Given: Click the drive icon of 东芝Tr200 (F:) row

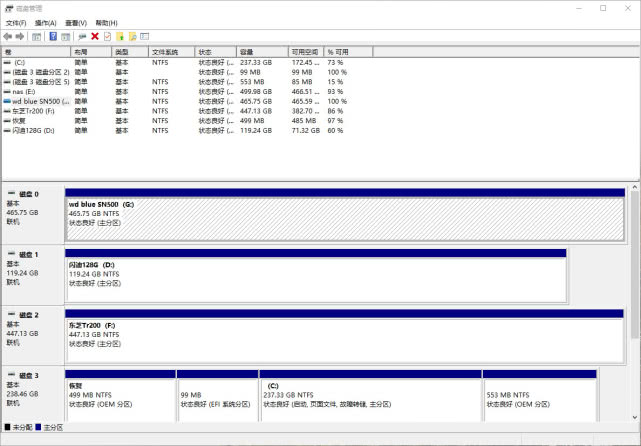Looking at the screenshot, I should click(7, 111).
